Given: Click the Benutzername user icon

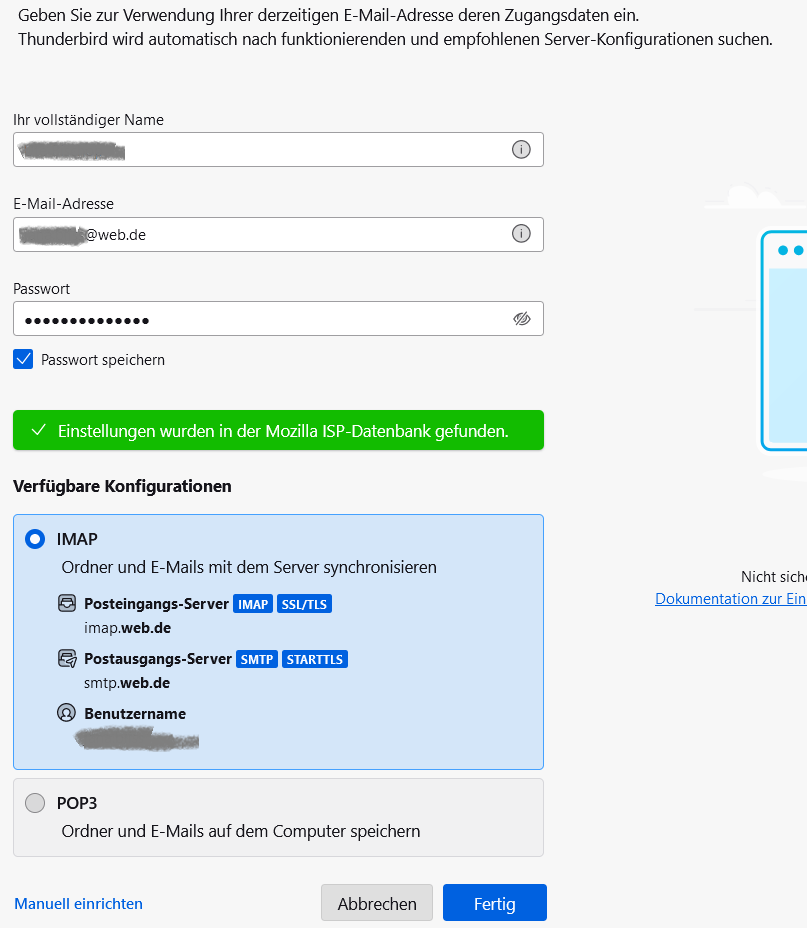Looking at the screenshot, I should click(x=67, y=714).
